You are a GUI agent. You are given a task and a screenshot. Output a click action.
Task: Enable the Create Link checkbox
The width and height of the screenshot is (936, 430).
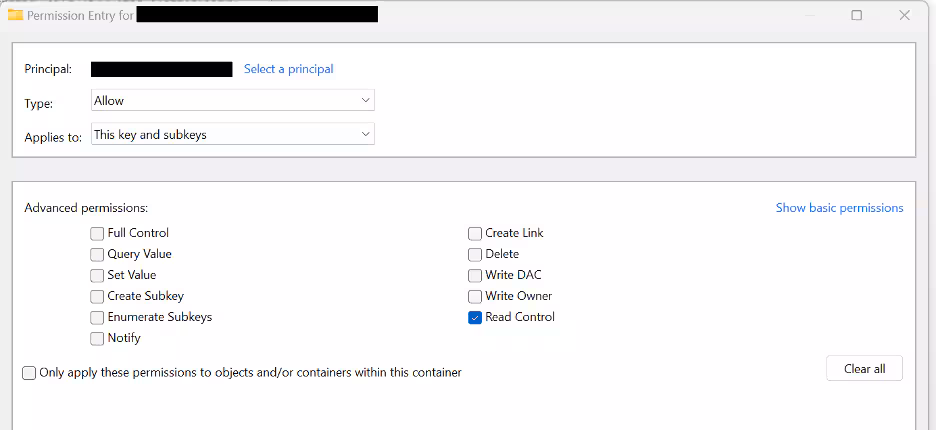coord(475,233)
